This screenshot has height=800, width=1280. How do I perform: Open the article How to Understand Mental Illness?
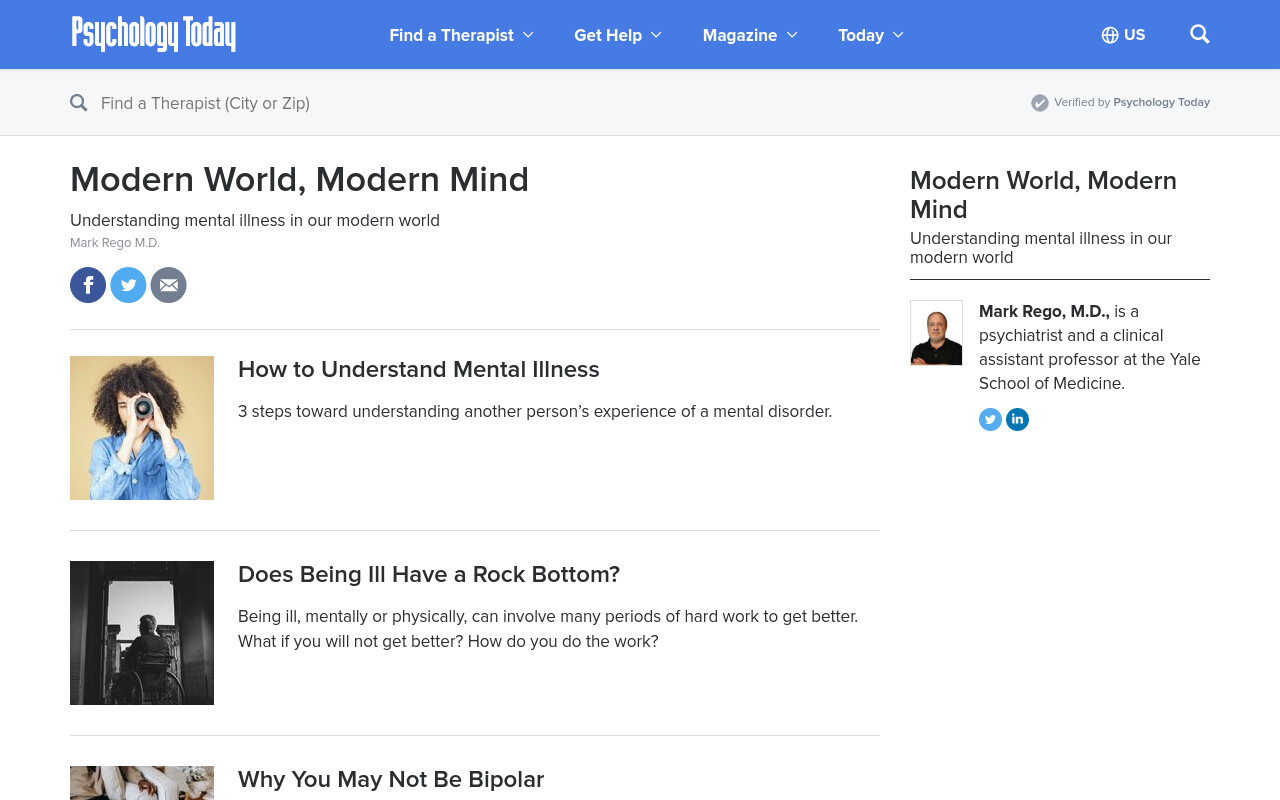[419, 369]
